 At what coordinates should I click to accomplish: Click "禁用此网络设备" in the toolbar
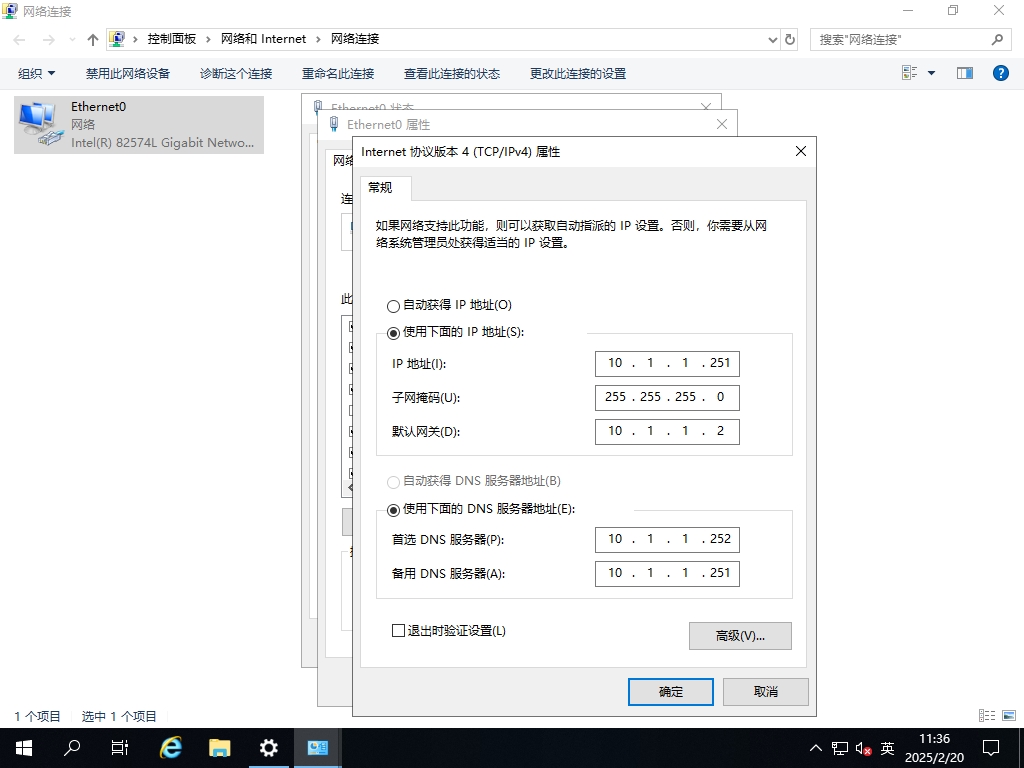[128, 73]
